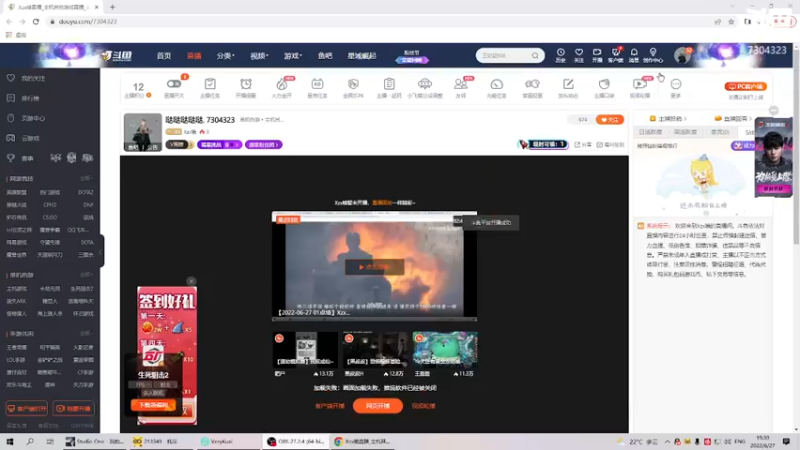Click inside the header search field
The width and height of the screenshot is (800, 450).
(504, 56)
